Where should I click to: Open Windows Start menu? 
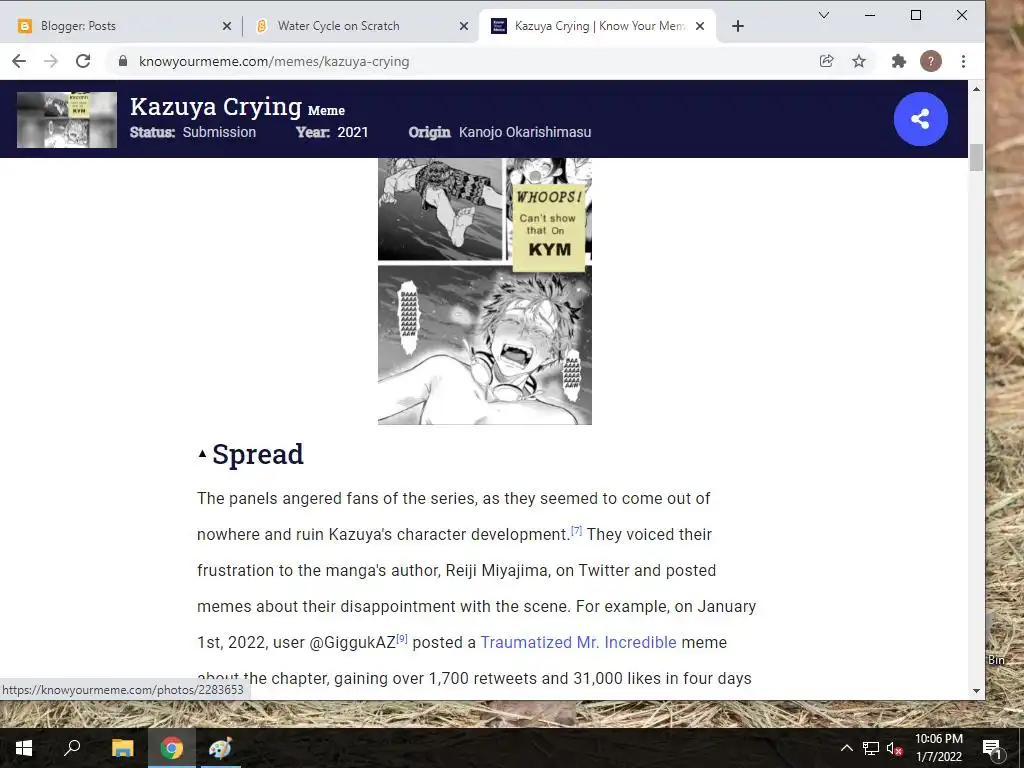24,748
